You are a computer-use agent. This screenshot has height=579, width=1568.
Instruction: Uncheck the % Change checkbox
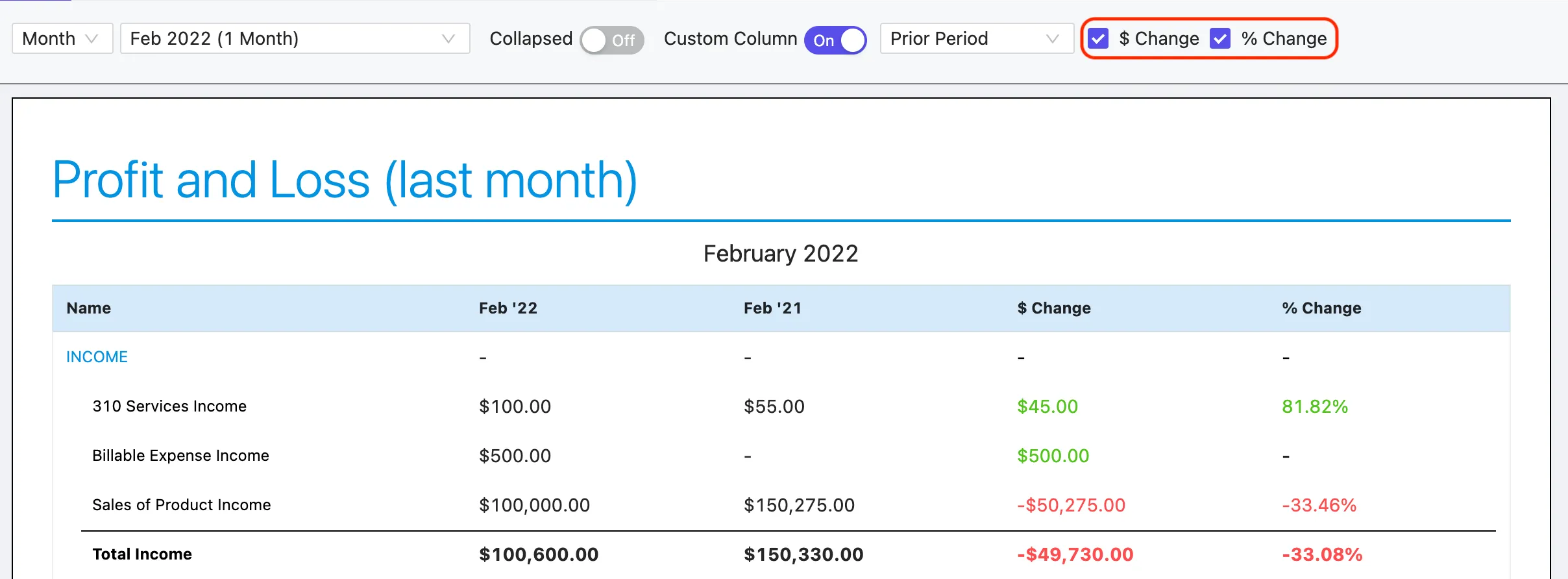(1220, 38)
